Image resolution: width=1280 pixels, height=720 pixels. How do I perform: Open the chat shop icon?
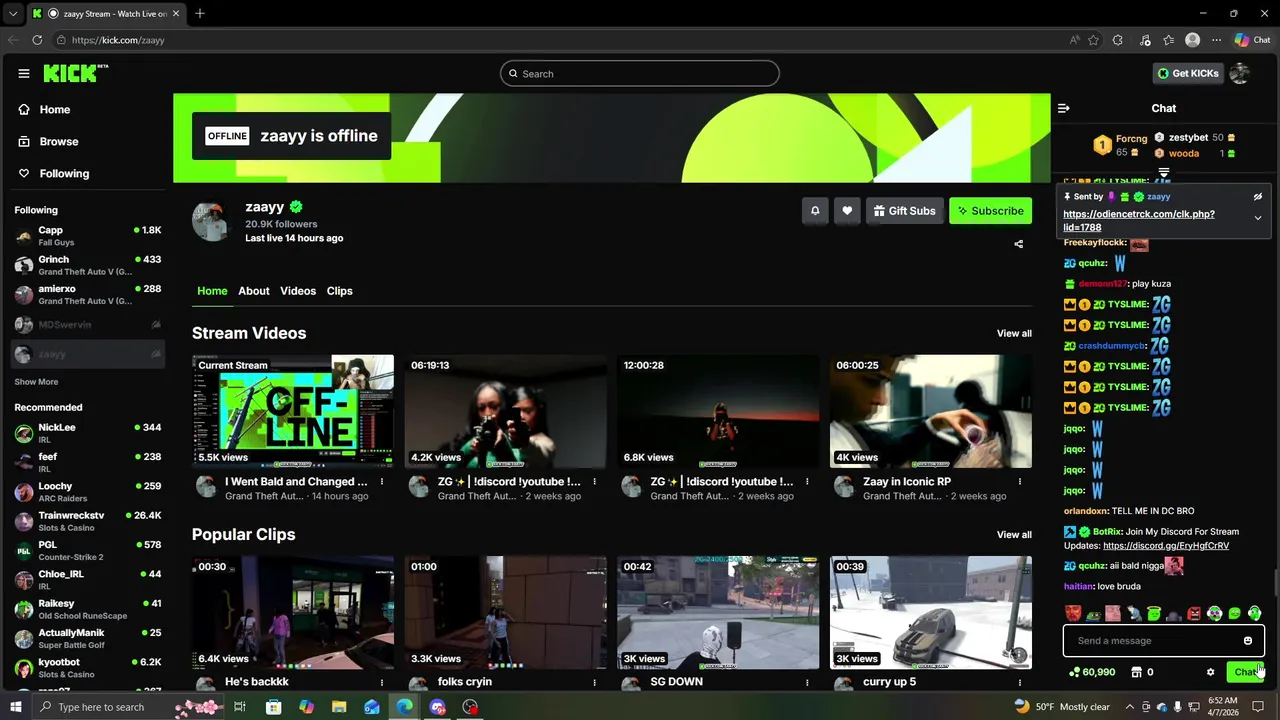pos(1136,673)
